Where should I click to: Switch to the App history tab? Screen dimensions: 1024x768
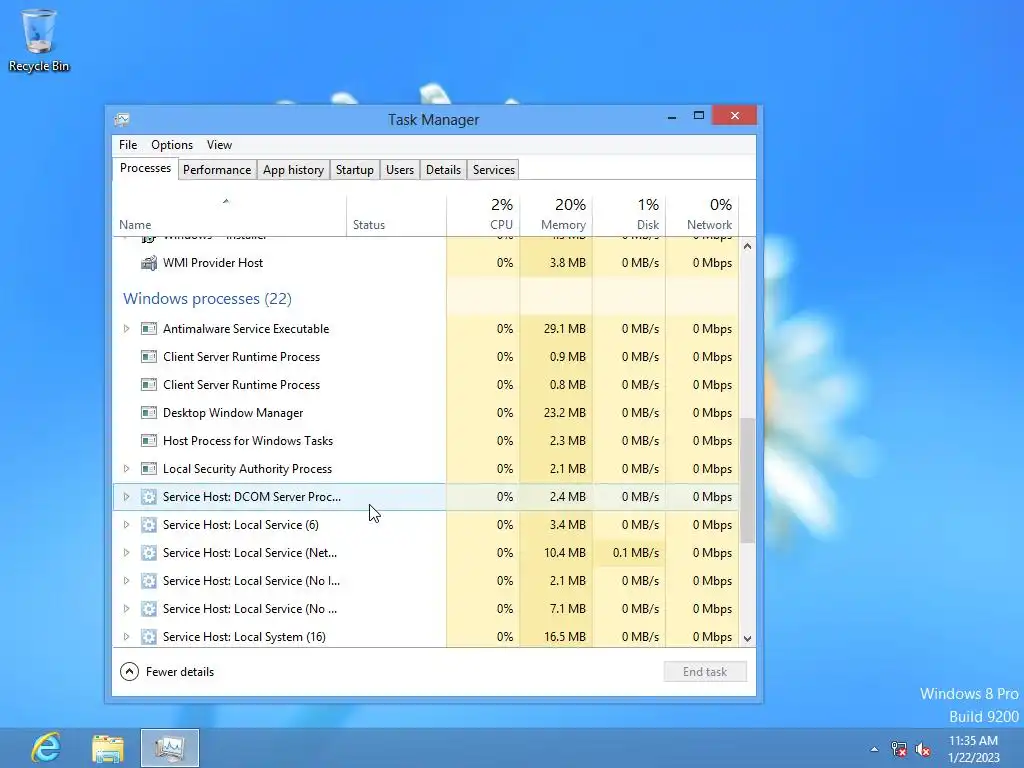(x=293, y=170)
